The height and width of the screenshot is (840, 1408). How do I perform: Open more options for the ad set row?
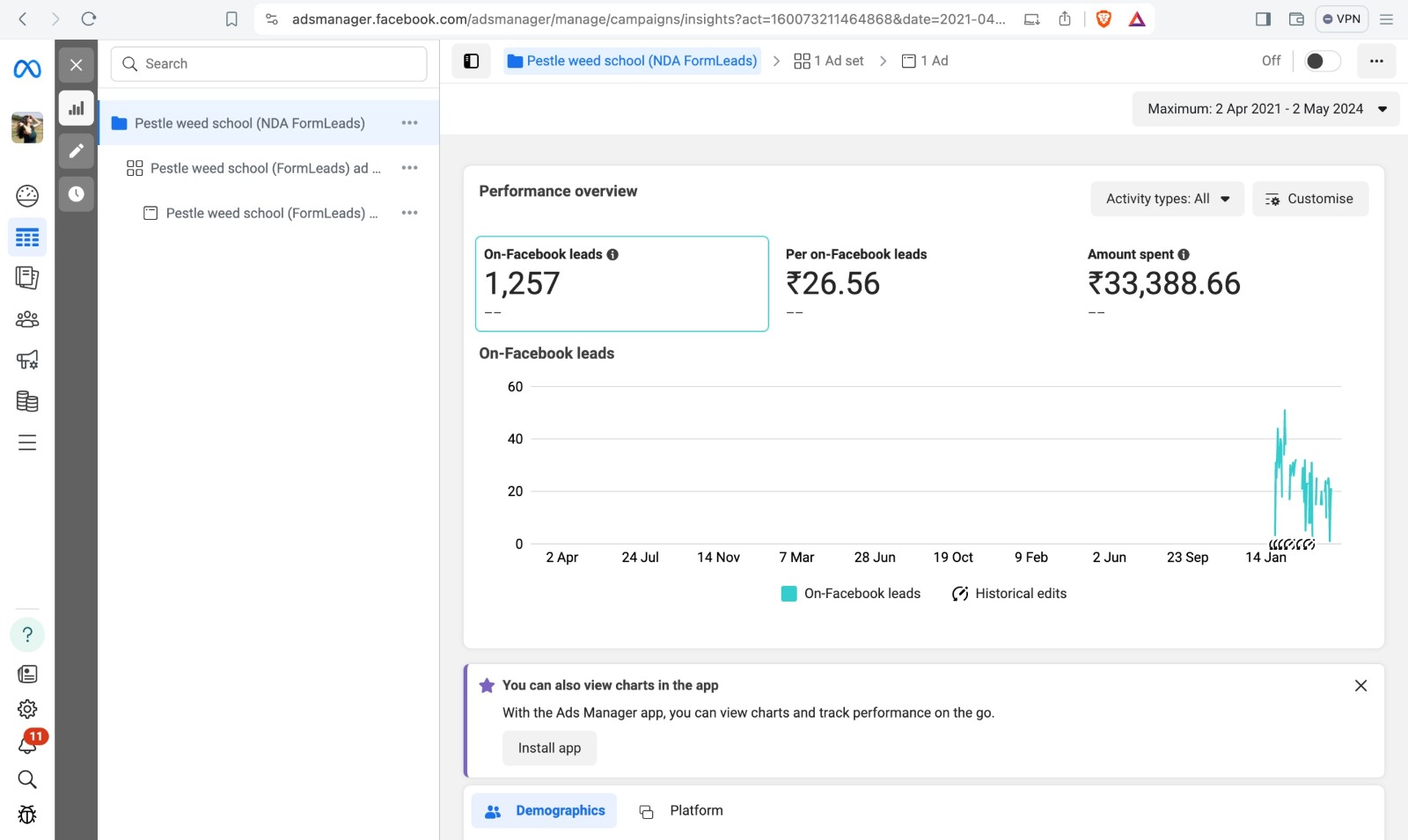click(x=409, y=168)
